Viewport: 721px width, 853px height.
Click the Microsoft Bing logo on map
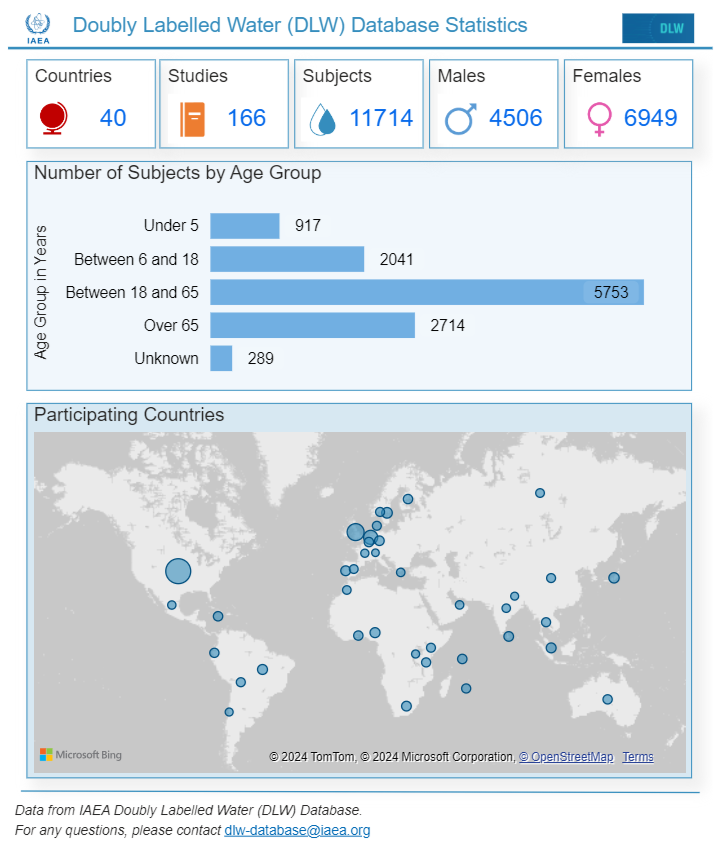pyautogui.click(x=81, y=755)
